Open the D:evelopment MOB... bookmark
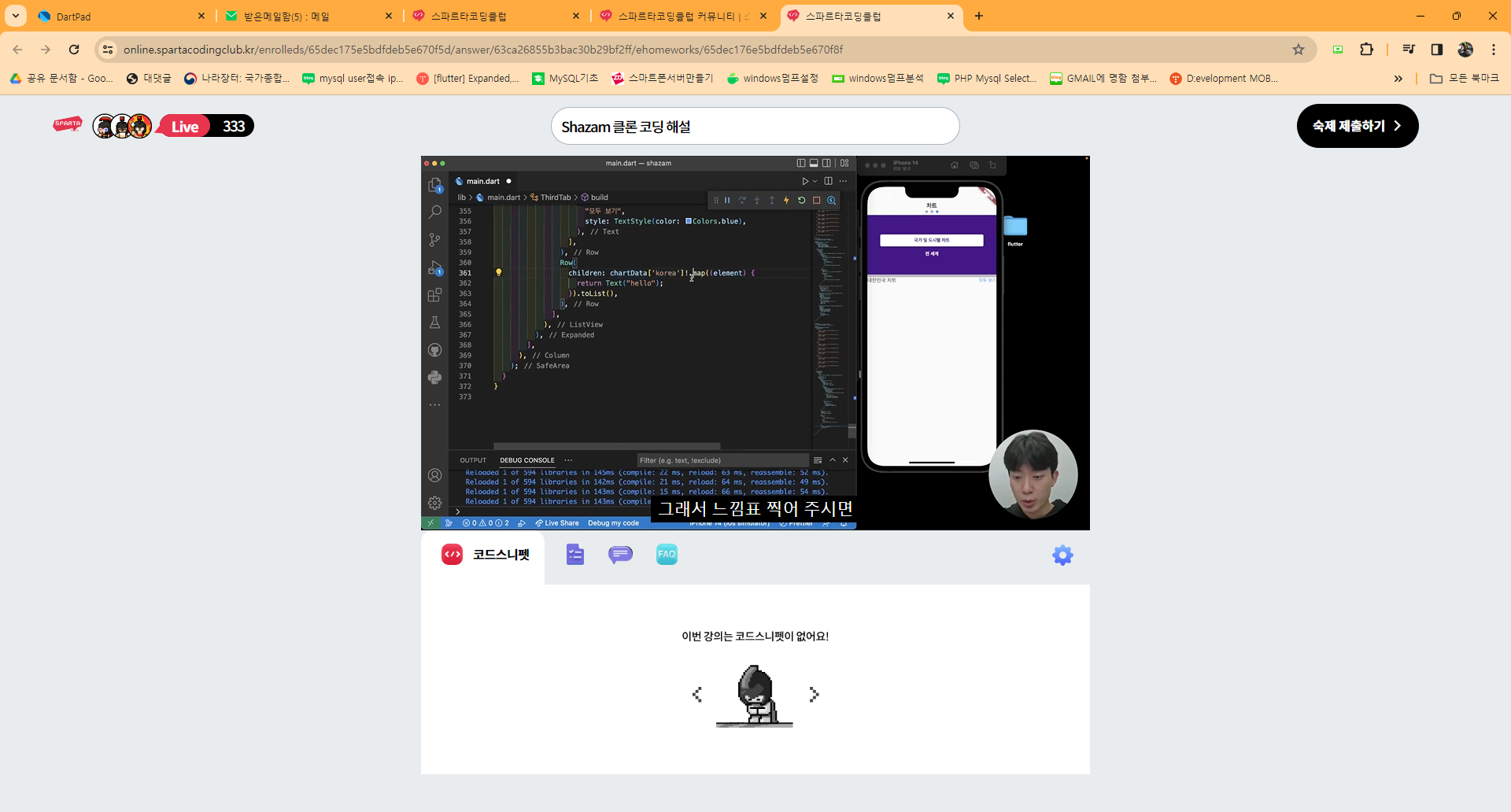The width and height of the screenshot is (1511, 812). (x=1224, y=79)
